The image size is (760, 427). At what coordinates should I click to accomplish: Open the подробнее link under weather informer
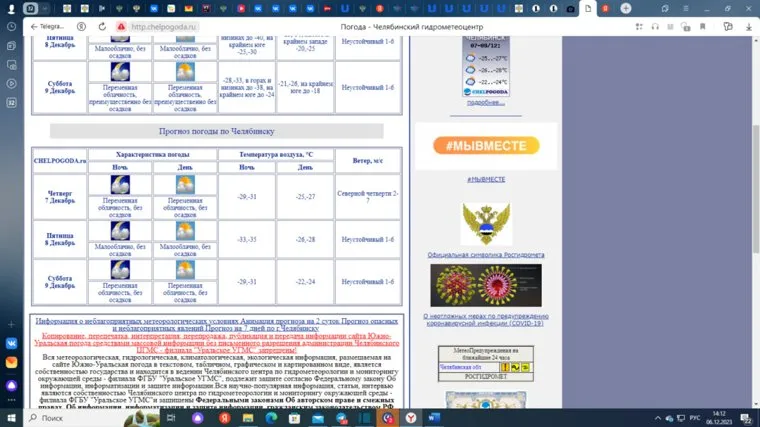click(x=486, y=102)
